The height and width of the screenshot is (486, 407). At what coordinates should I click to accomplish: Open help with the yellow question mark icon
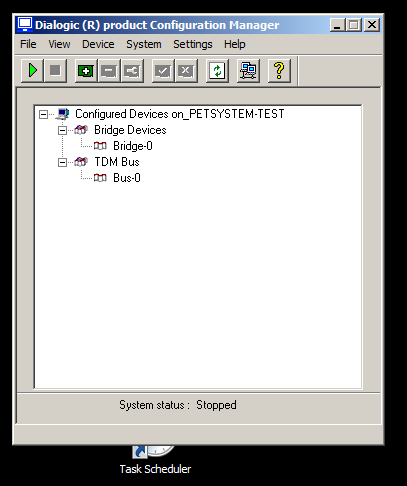[279, 71]
